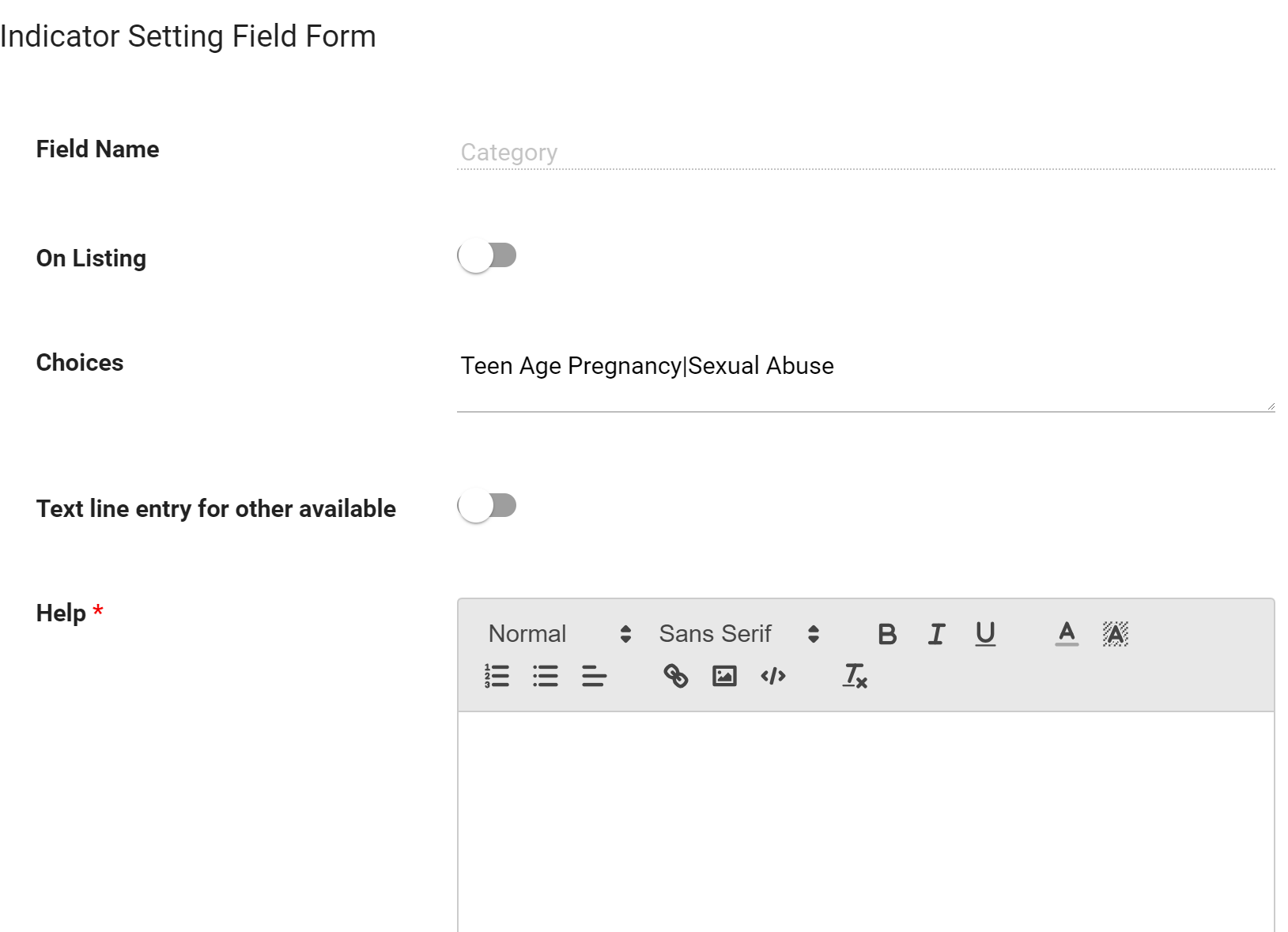Apply bold formatting in Help editor
This screenshot has width=1288, height=932.
point(887,634)
